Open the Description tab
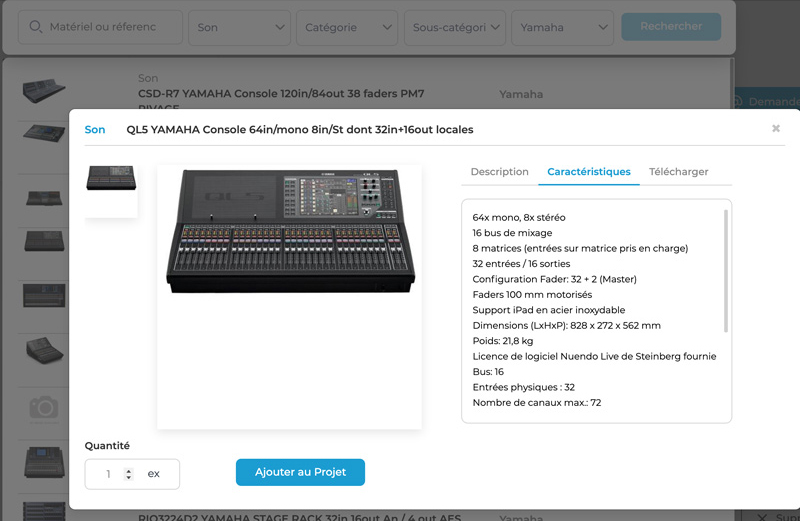Viewport: 800px width, 521px height. [499, 172]
